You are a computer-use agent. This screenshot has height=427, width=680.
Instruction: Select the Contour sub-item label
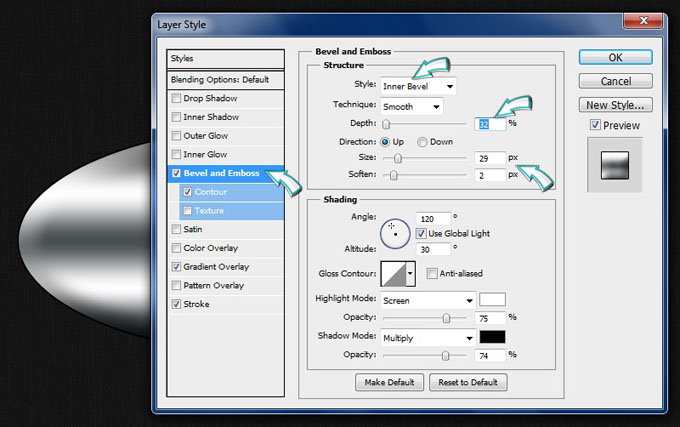211,192
